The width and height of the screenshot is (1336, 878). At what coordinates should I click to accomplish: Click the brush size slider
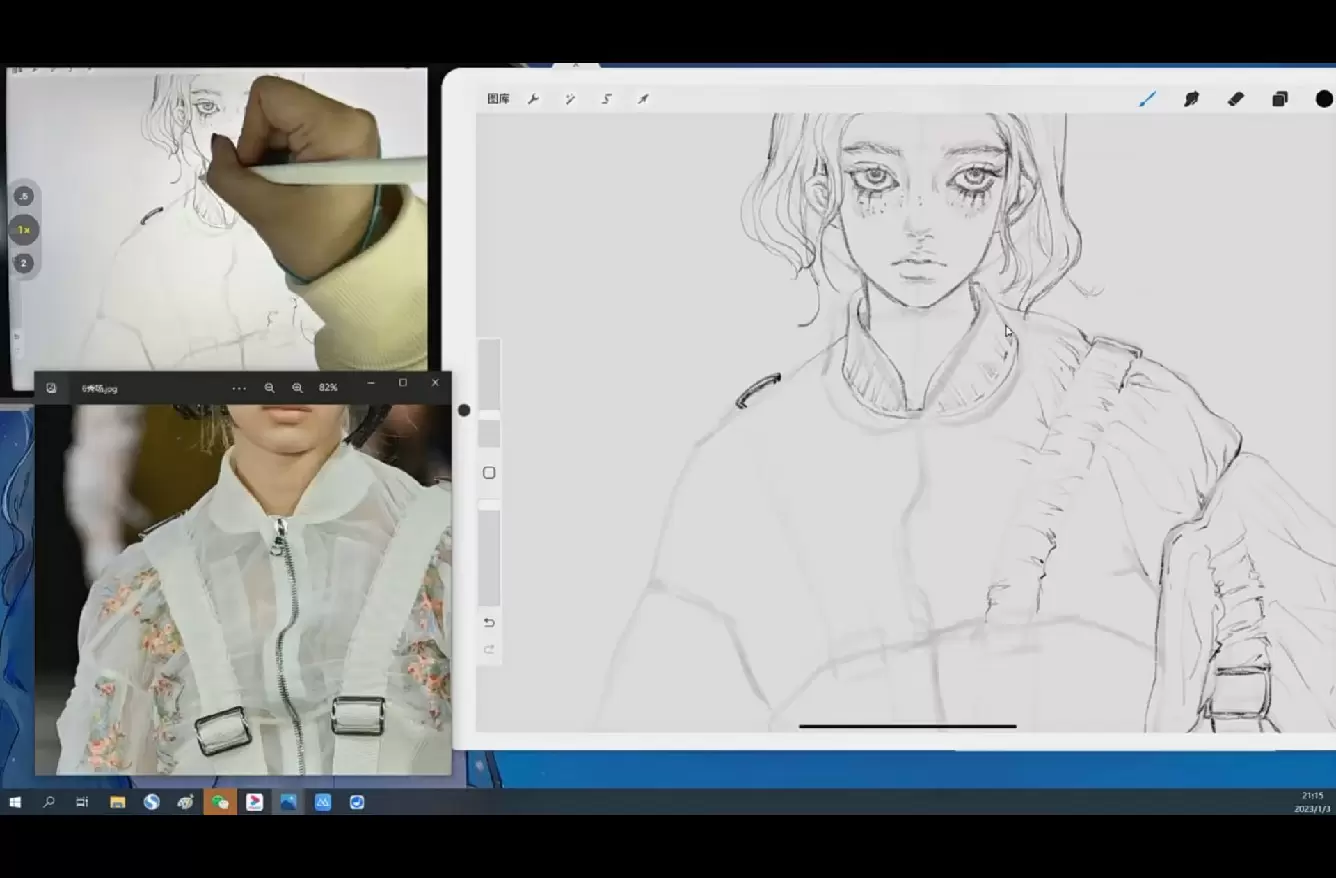pos(489,375)
